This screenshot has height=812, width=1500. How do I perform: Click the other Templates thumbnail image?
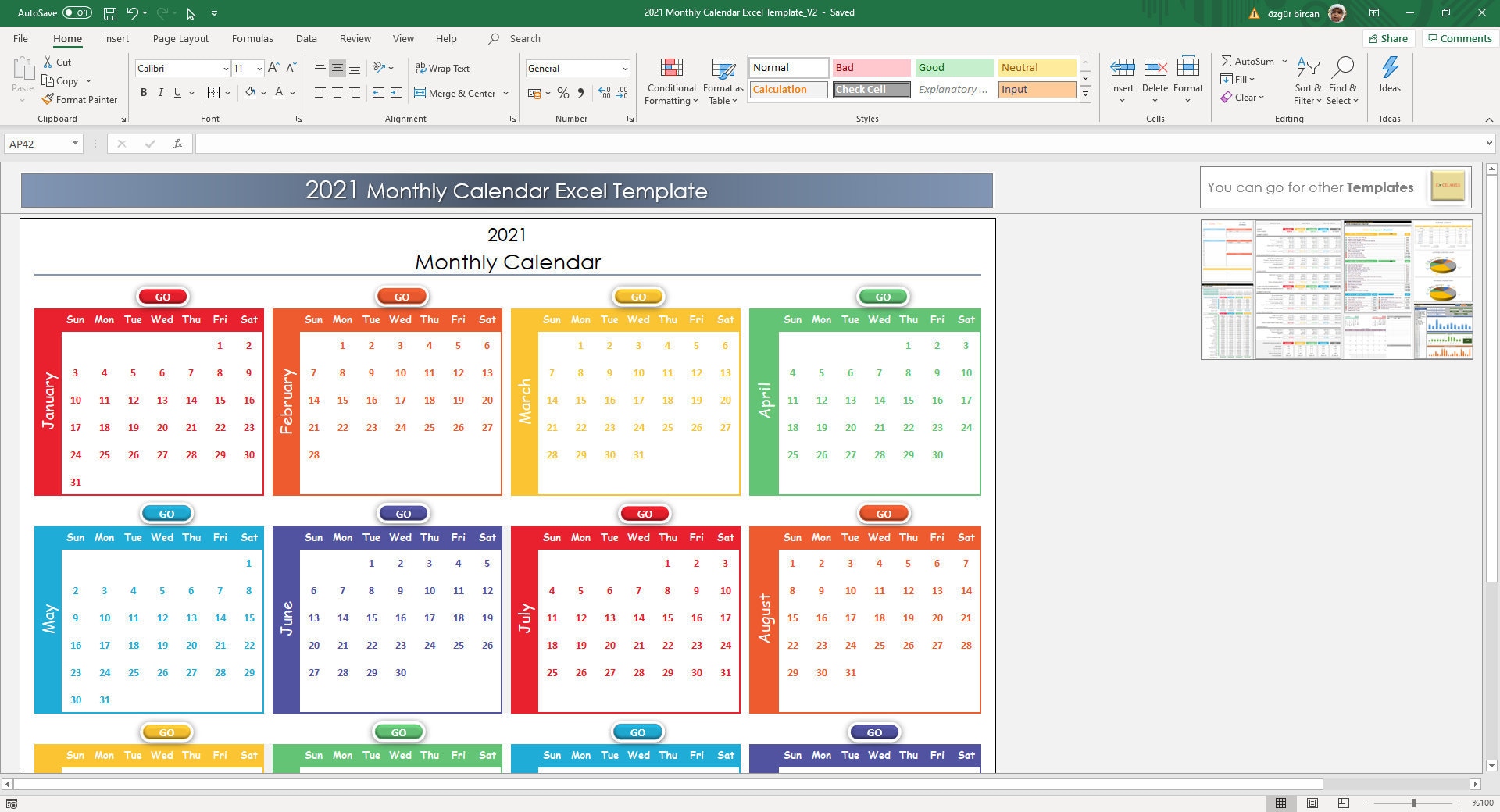coord(1337,290)
